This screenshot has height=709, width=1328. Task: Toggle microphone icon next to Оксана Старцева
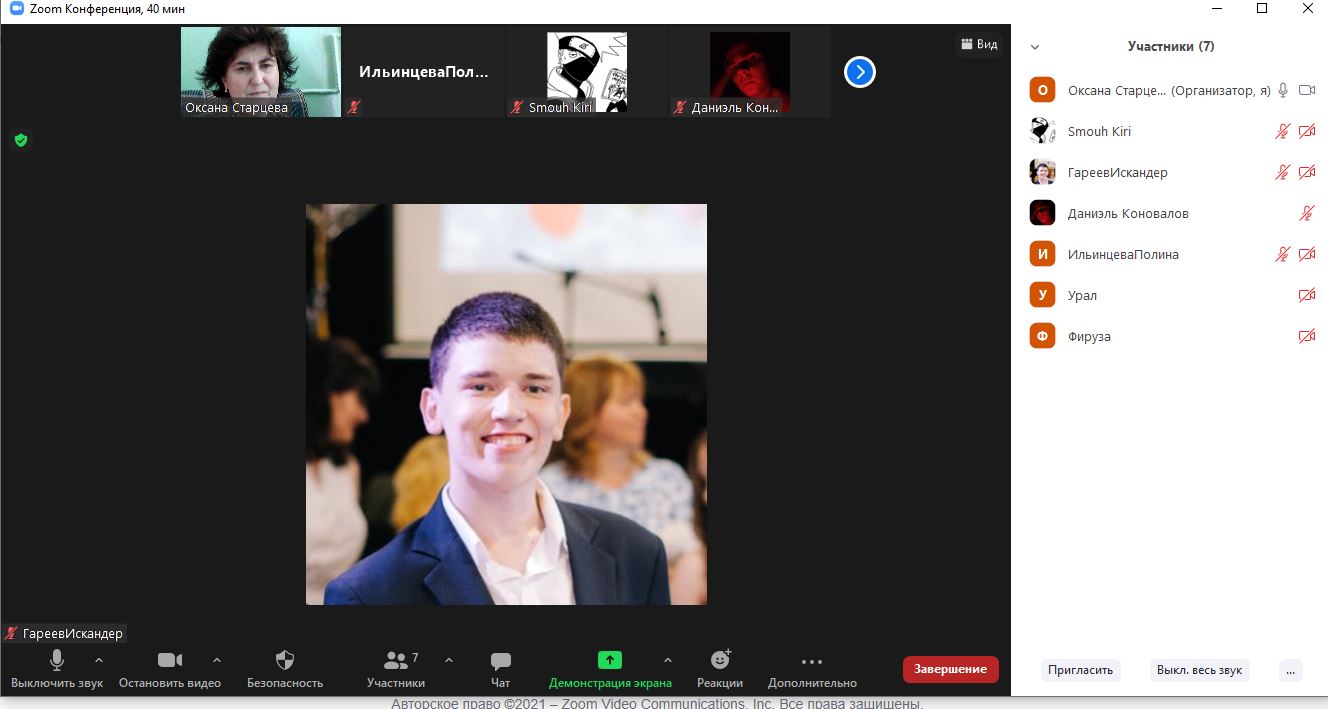pyautogui.click(x=1282, y=90)
